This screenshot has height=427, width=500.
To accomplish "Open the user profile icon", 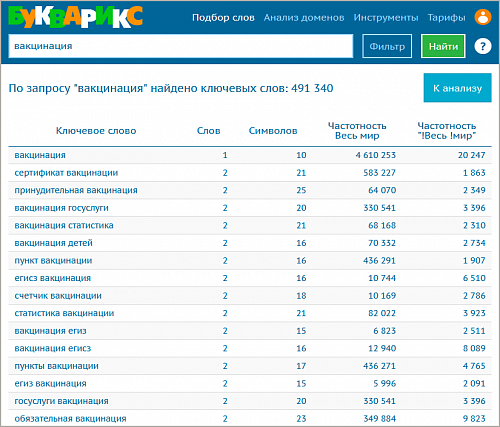I will [x=483, y=17].
